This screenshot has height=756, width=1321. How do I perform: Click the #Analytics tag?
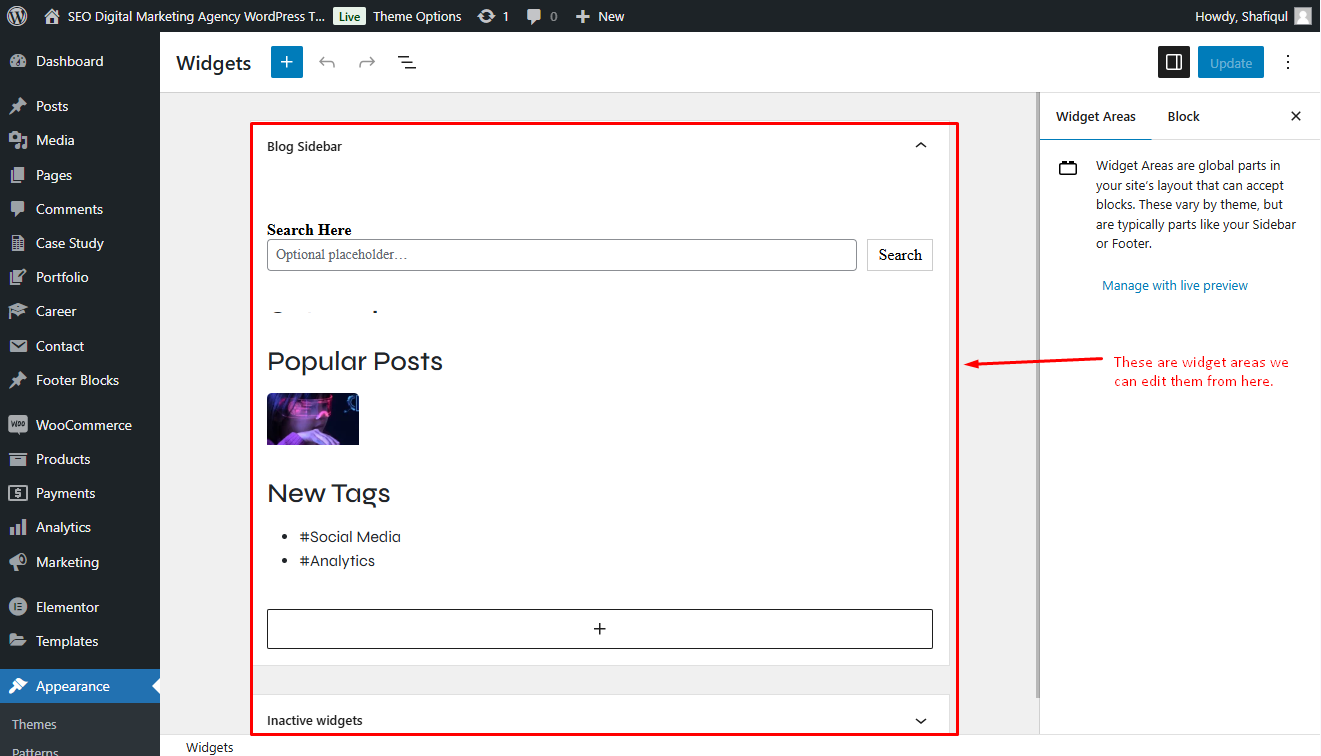337,561
